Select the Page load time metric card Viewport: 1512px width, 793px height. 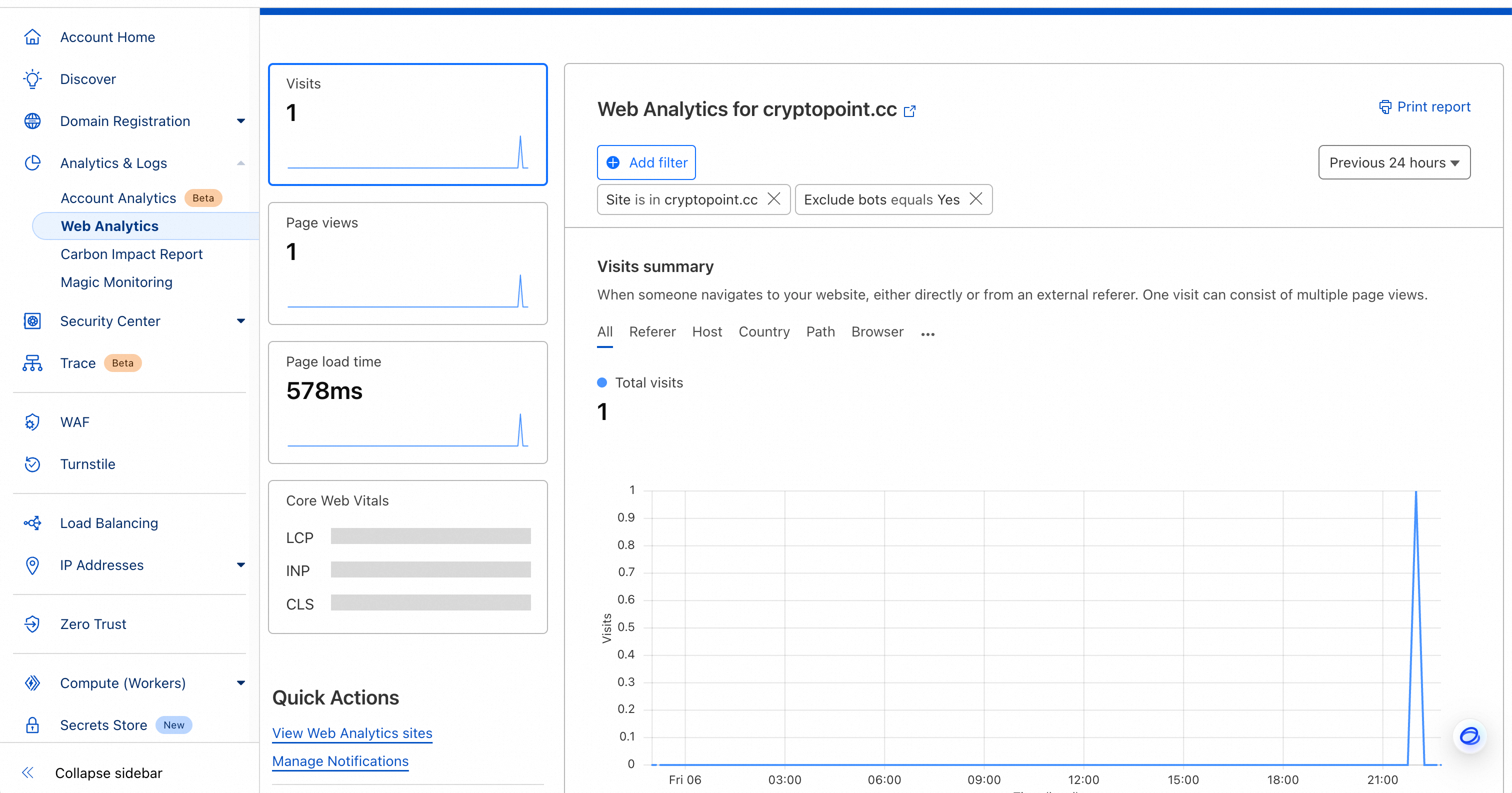click(408, 402)
